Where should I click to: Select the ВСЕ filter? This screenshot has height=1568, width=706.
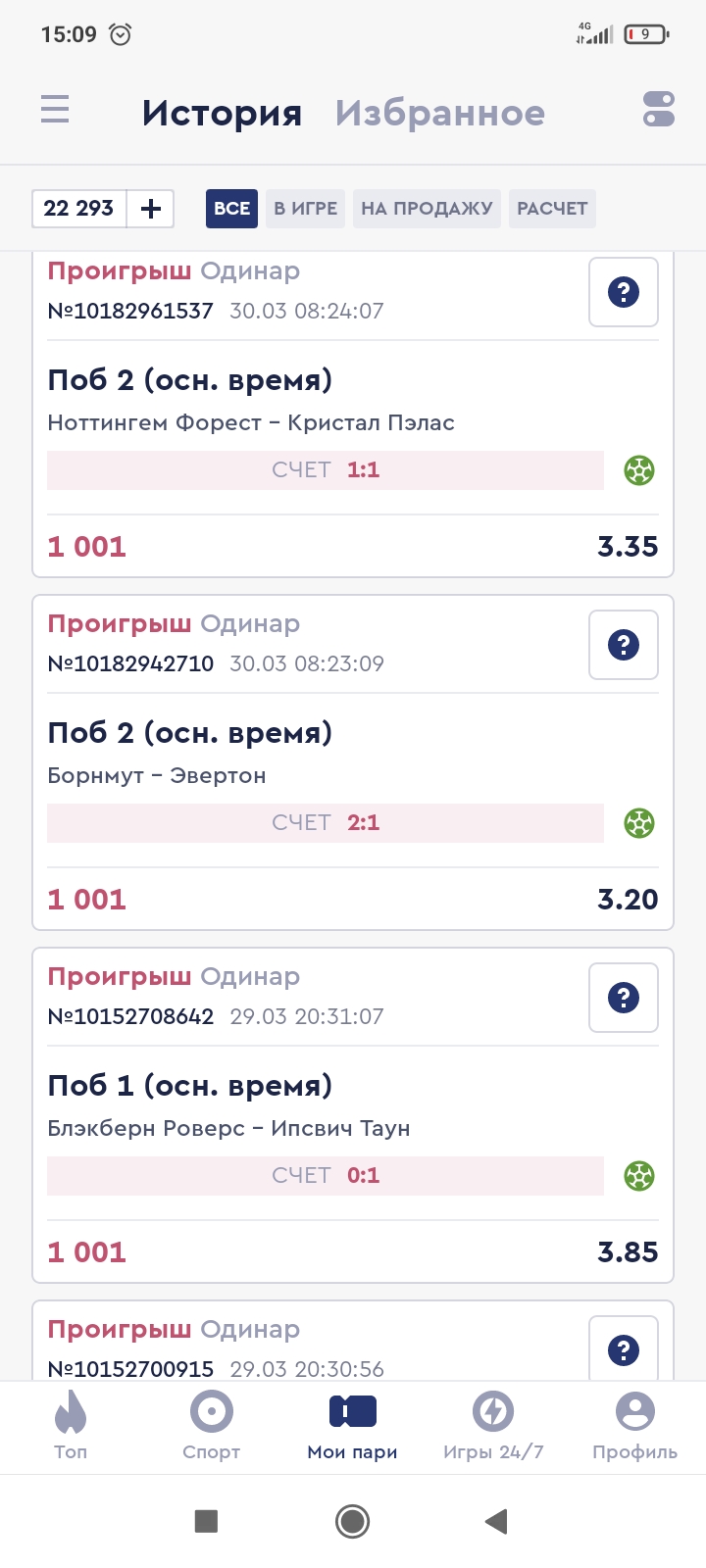point(231,209)
